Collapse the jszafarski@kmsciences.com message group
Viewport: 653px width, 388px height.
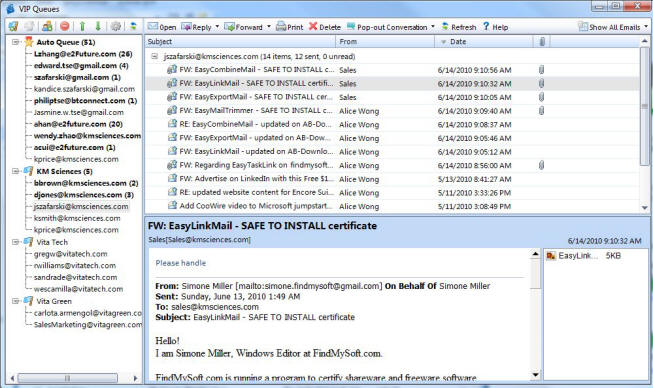pos(155,56)
